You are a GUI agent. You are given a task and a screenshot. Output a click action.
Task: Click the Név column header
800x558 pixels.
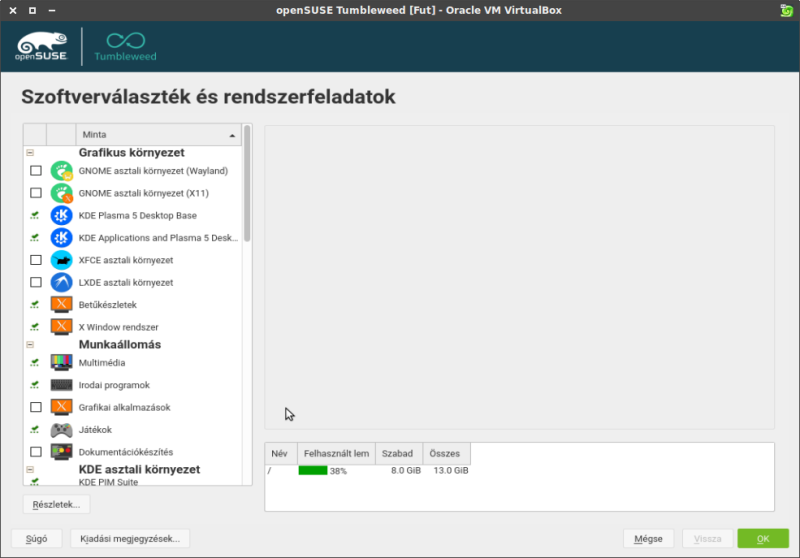(x=281, y=453)
